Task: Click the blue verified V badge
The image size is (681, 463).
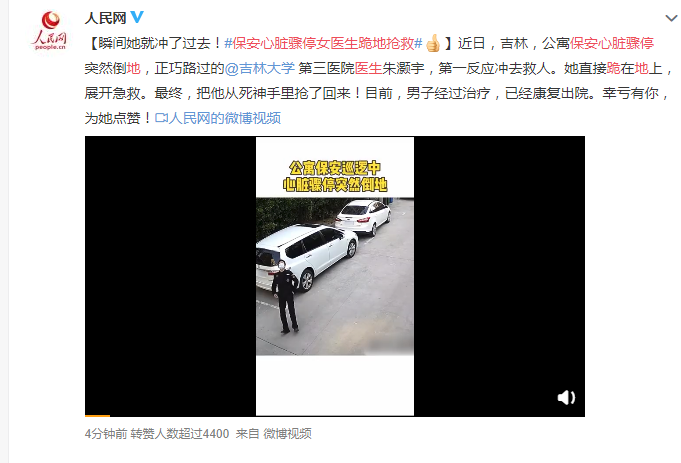Action: tap(137, 17)
